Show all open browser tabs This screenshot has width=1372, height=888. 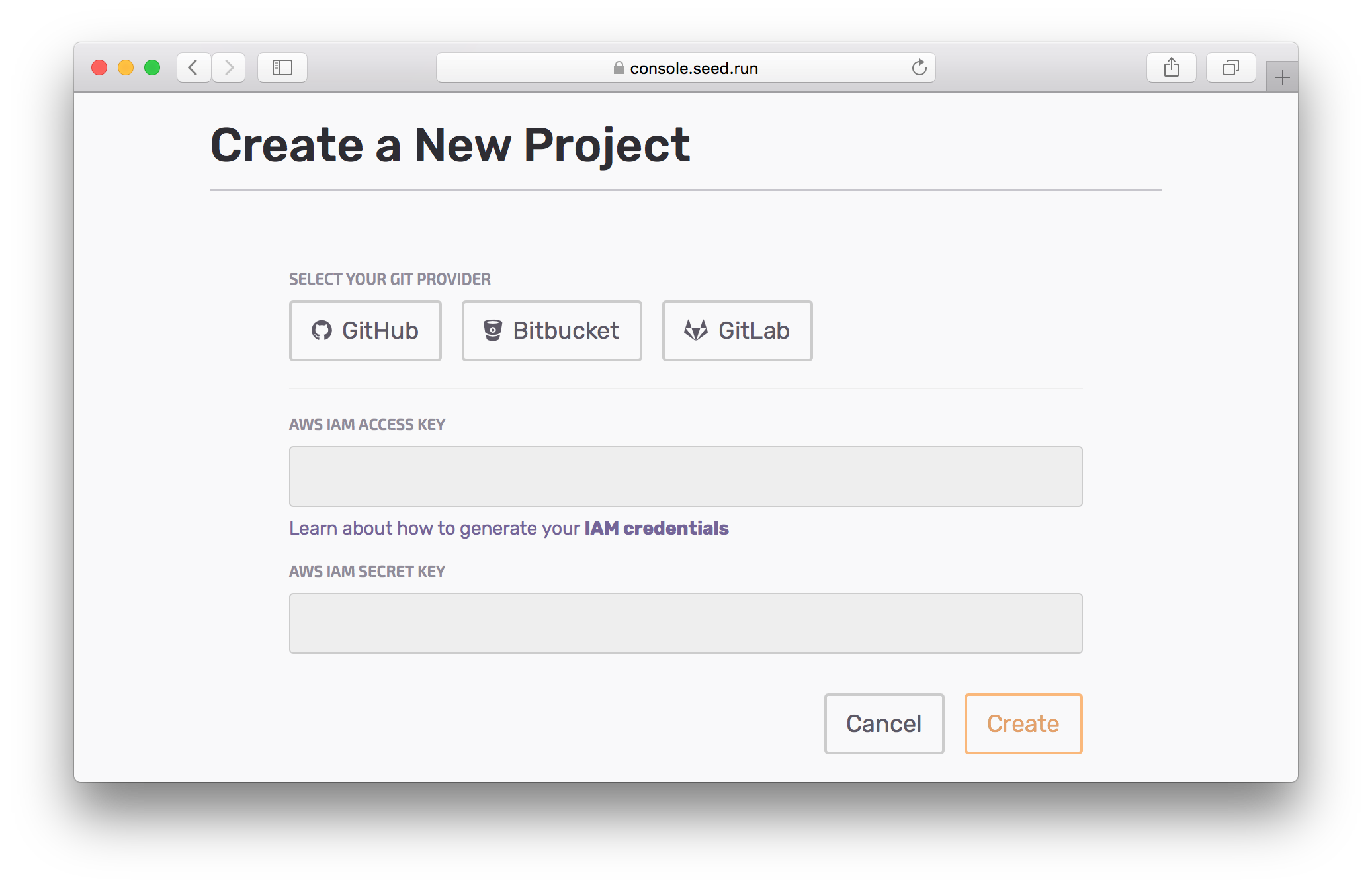pyautogui.click(x=1230, y=67)
